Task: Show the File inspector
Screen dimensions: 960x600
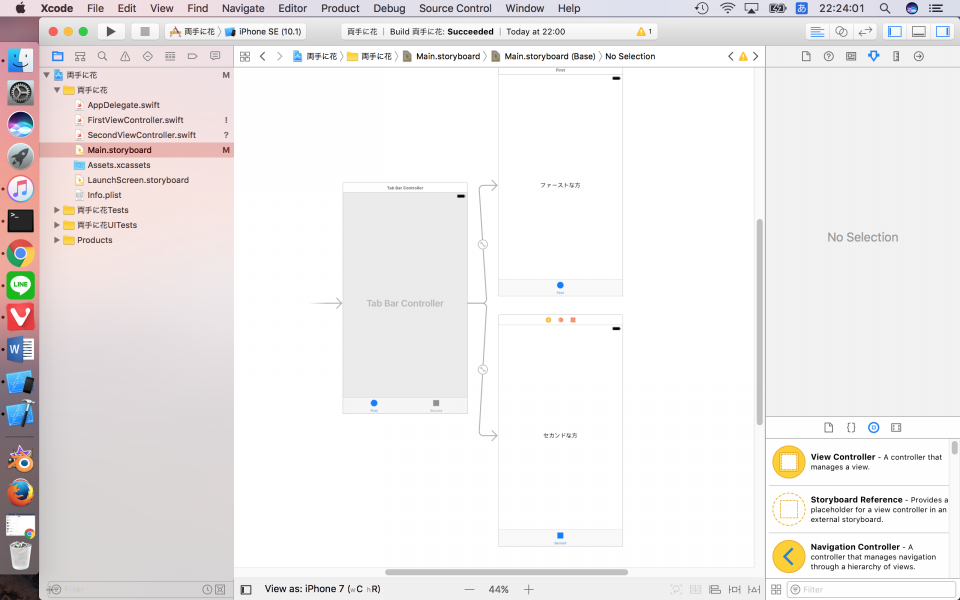Action: [x=806, y=56]
